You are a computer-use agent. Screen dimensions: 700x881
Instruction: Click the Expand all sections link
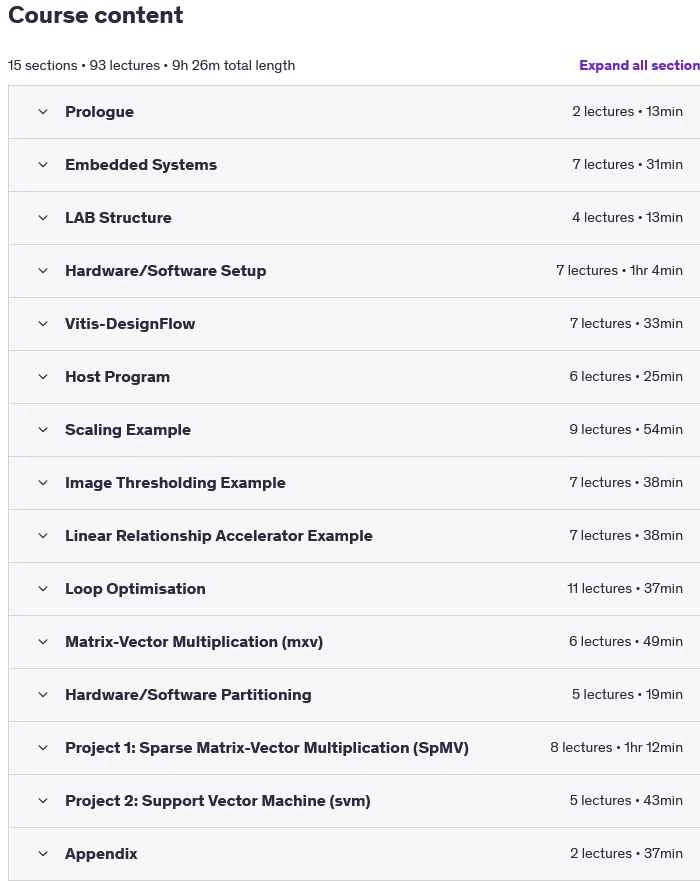point(639,65)
